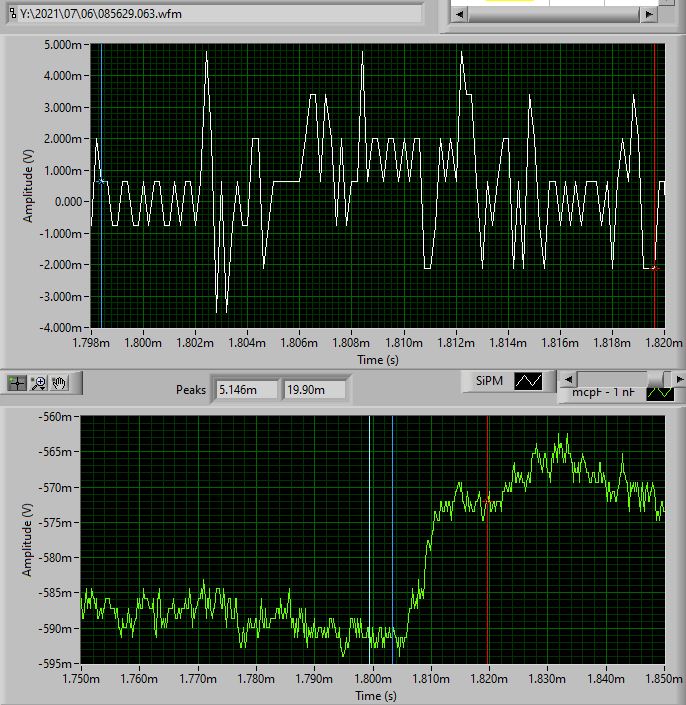Click the SiPM plot line style swatch

click(x=528, y=381)
